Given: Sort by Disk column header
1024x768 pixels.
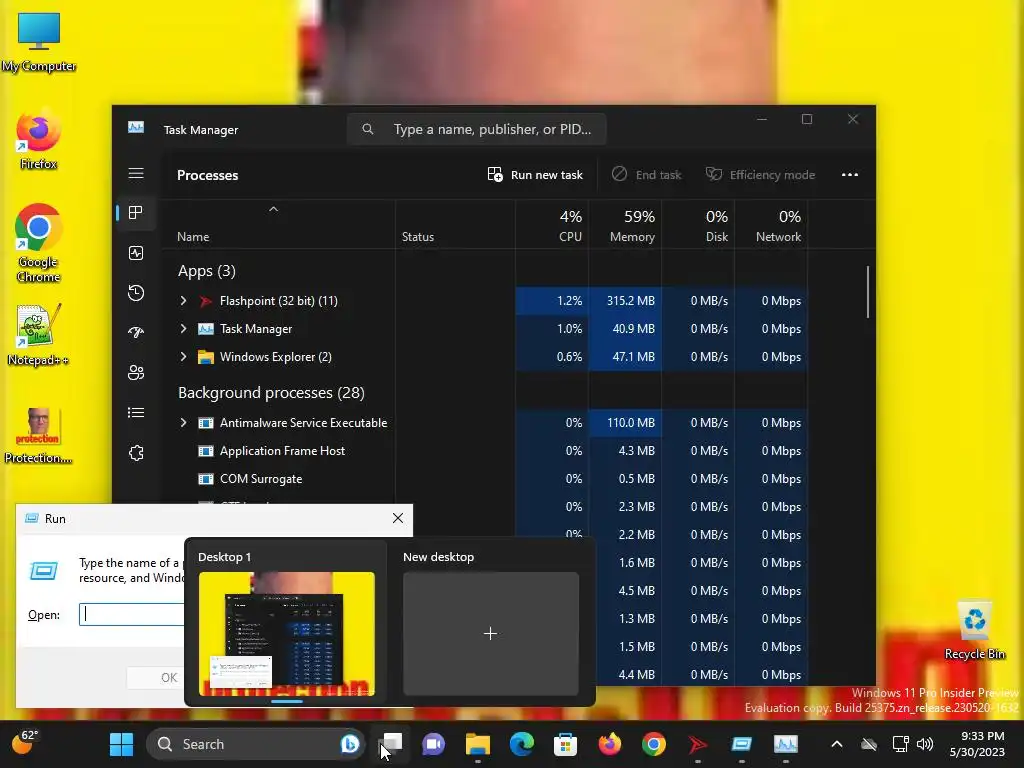Looking at the screenshot, I should point(698,225).
